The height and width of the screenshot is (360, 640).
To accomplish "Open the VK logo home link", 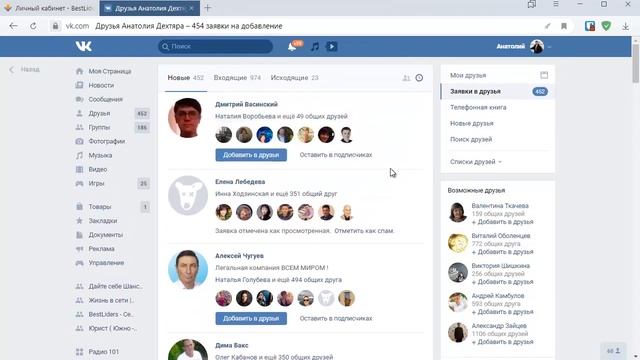I will tap(84, 47).
